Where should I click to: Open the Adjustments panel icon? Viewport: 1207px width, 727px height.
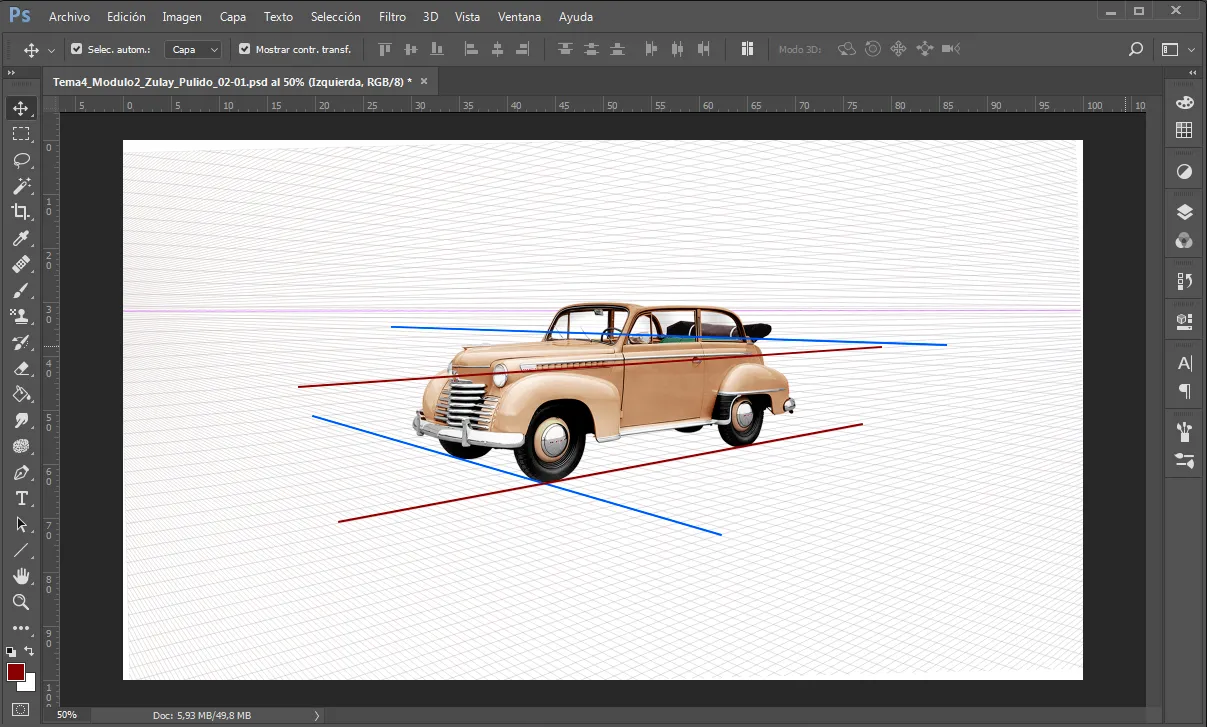(1184, 171)
